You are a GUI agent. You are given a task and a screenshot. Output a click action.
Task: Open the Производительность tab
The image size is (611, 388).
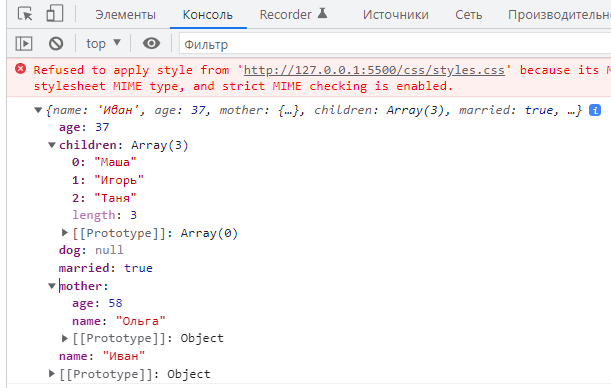pos(559,15)
